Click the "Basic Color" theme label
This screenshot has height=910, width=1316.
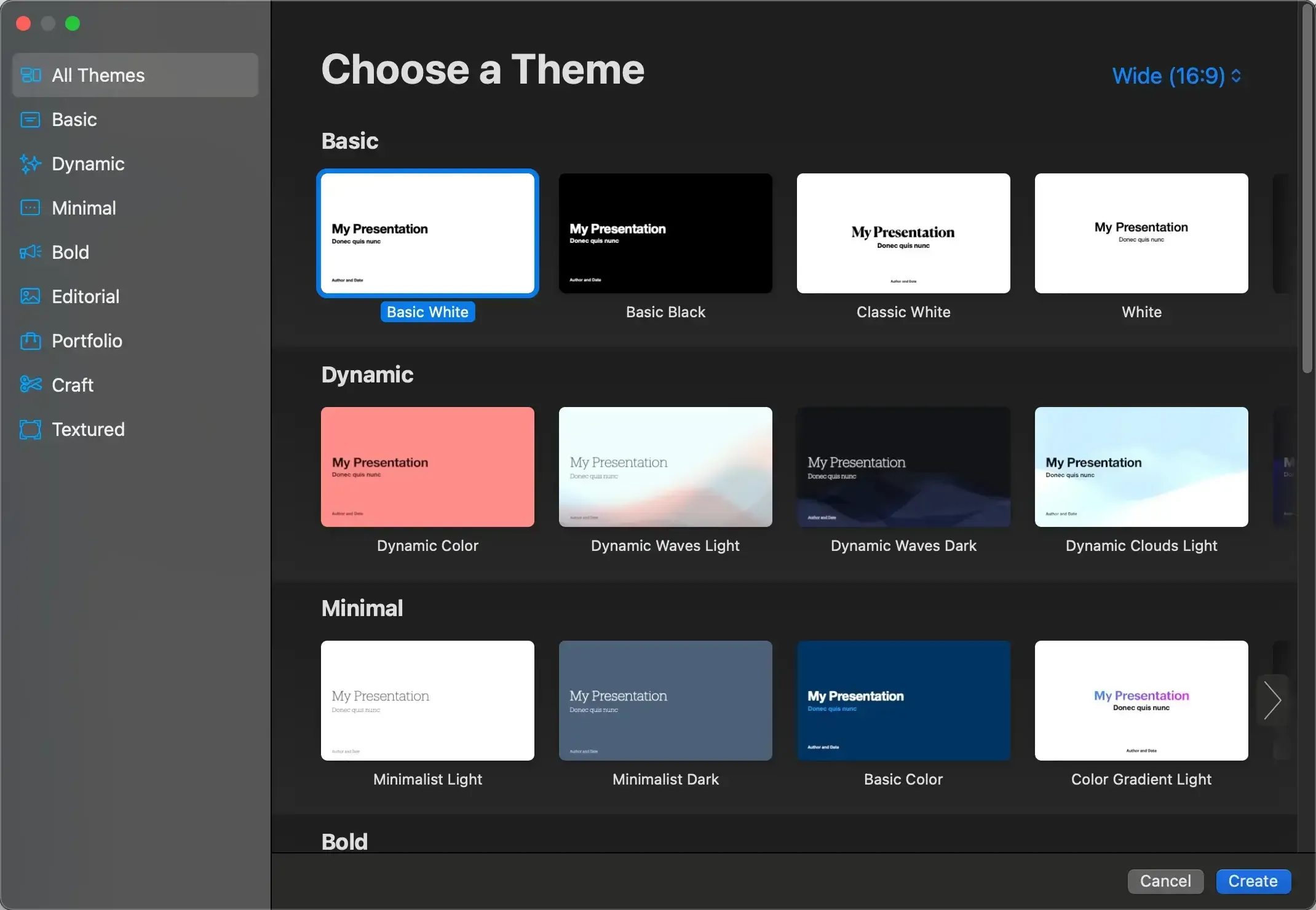coord(903,779)
